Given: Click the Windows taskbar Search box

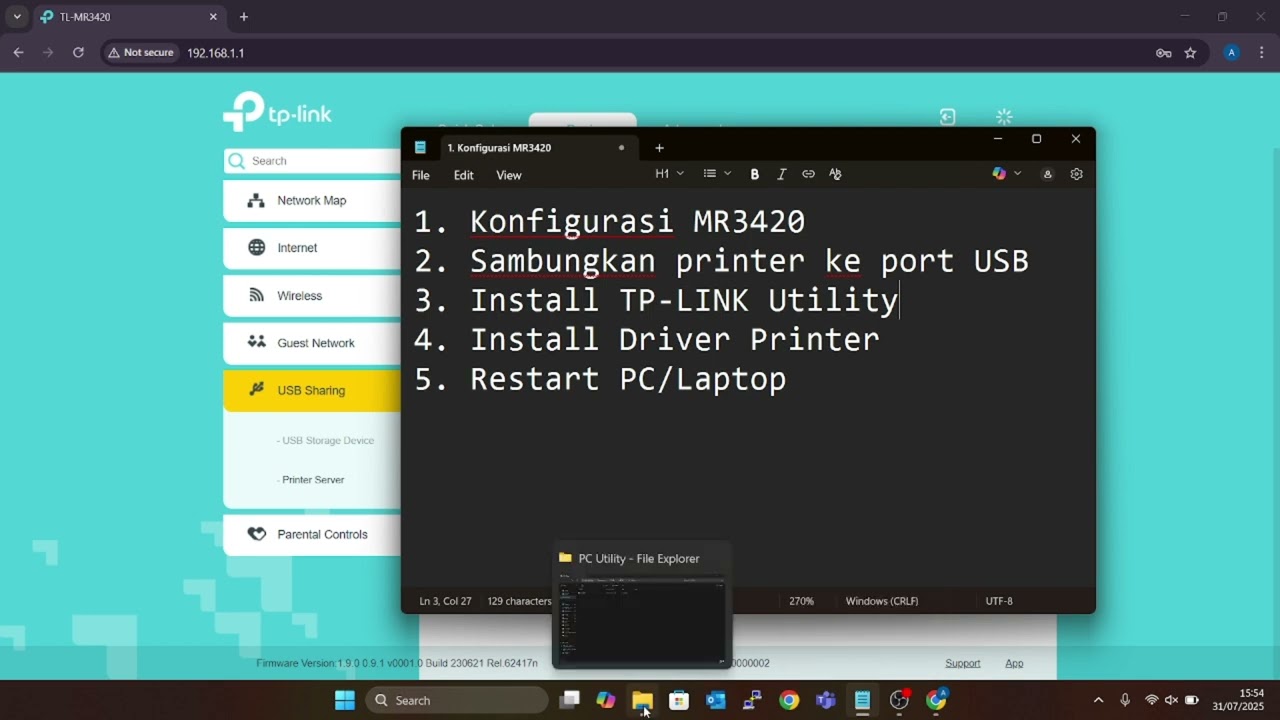Looking at the screenshot, I should (457, 700).
